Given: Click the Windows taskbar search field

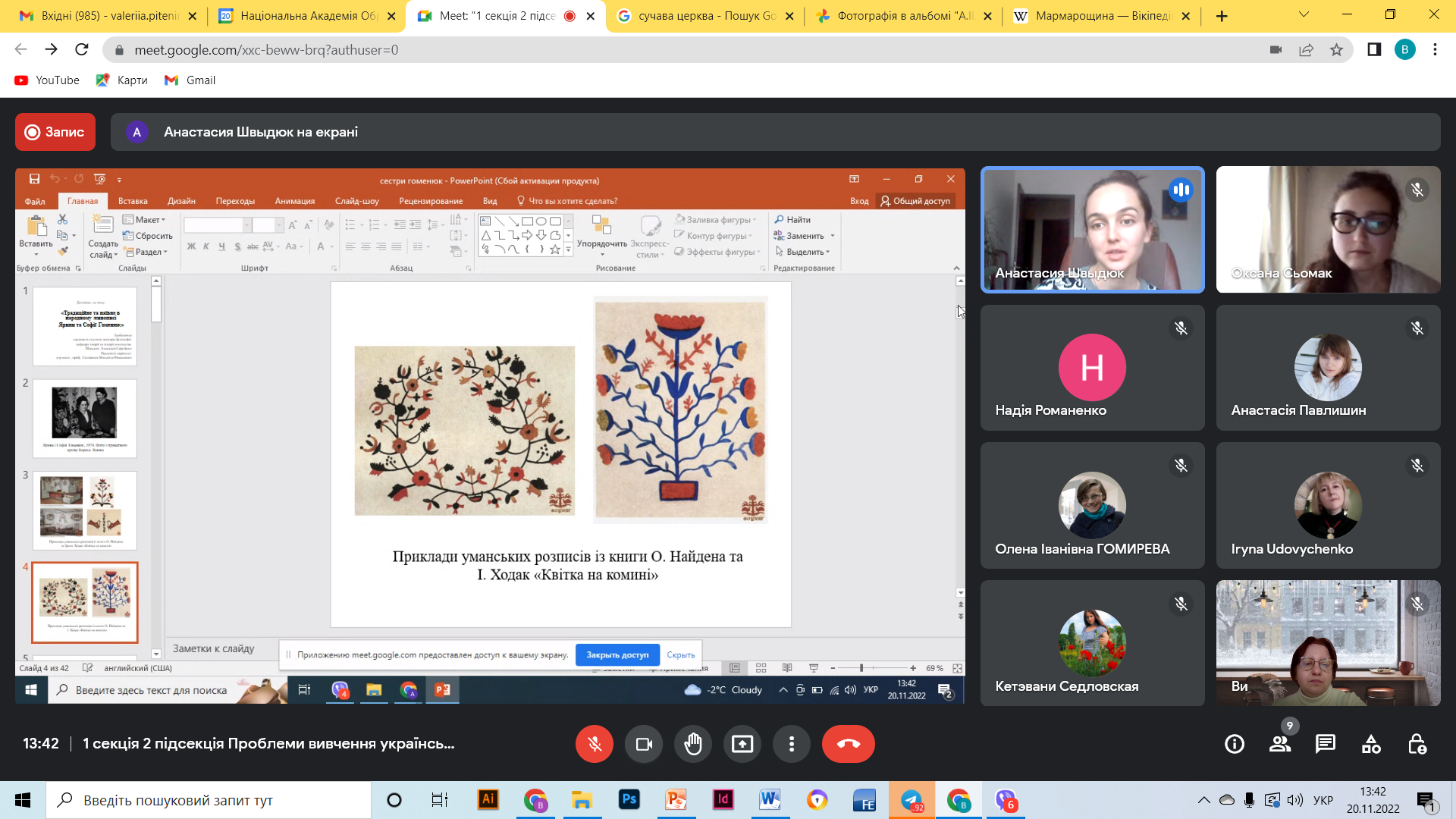Looking at the screenshot, I should point(209,800).
